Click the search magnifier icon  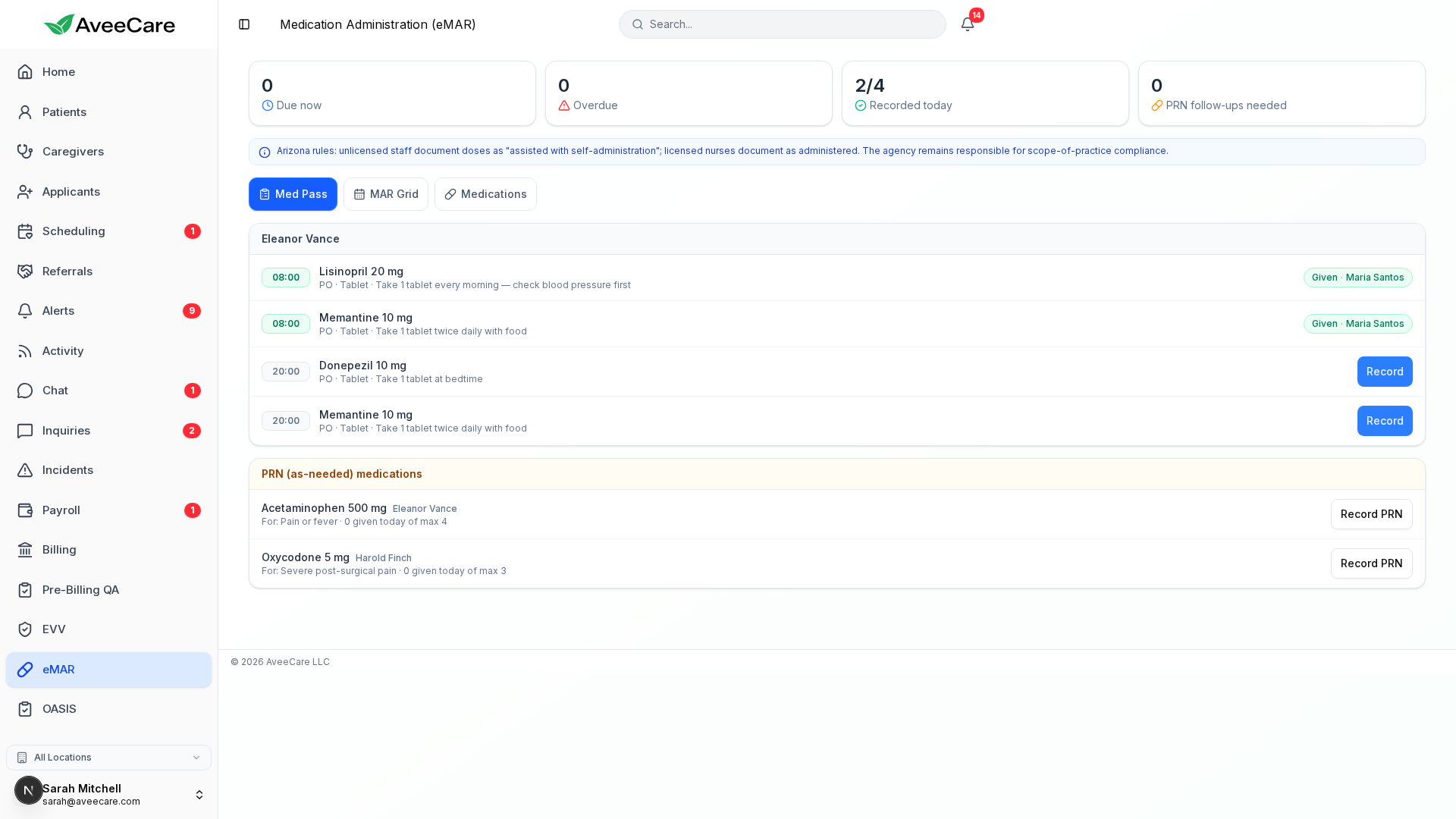pos(638,24)
